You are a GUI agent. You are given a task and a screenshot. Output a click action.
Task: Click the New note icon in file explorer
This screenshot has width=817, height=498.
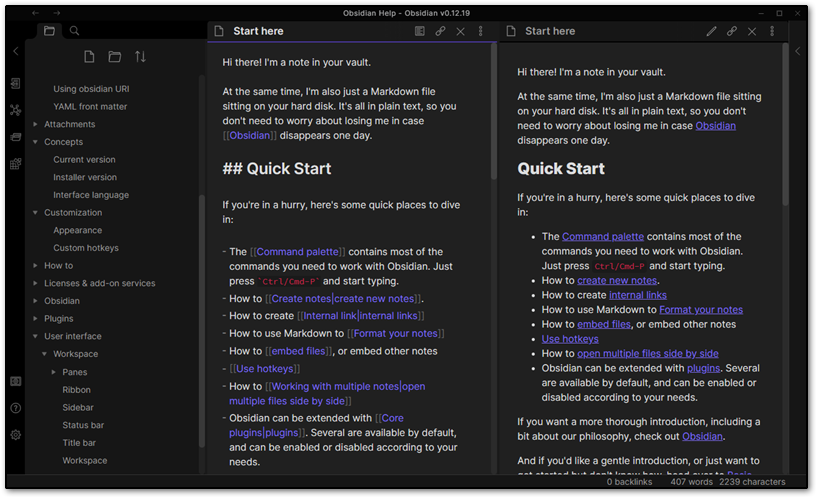pos(90,57)
